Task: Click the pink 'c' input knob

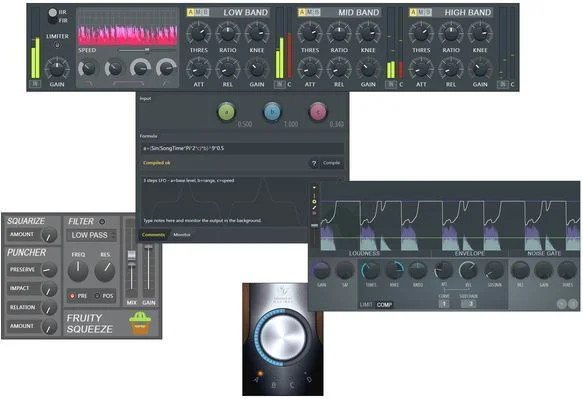Action: 318,112
